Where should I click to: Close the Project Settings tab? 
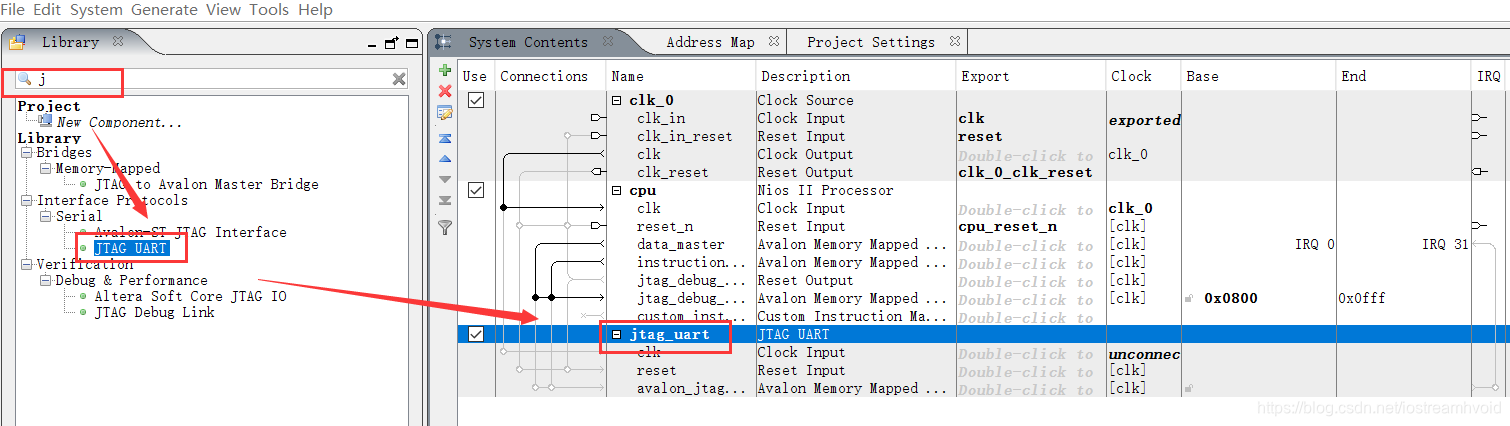tap(954, 42)
